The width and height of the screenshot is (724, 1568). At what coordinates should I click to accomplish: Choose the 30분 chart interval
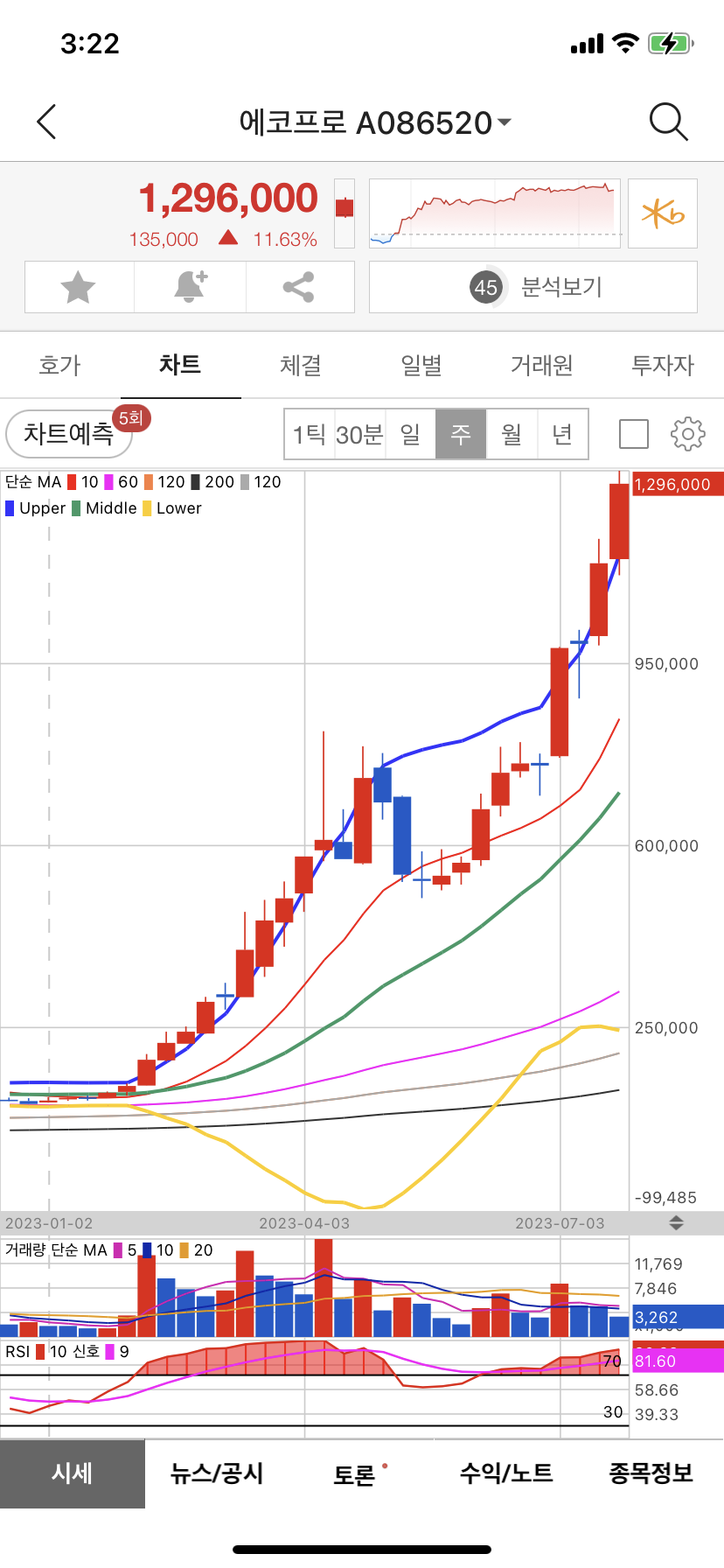tap(359, 434)
